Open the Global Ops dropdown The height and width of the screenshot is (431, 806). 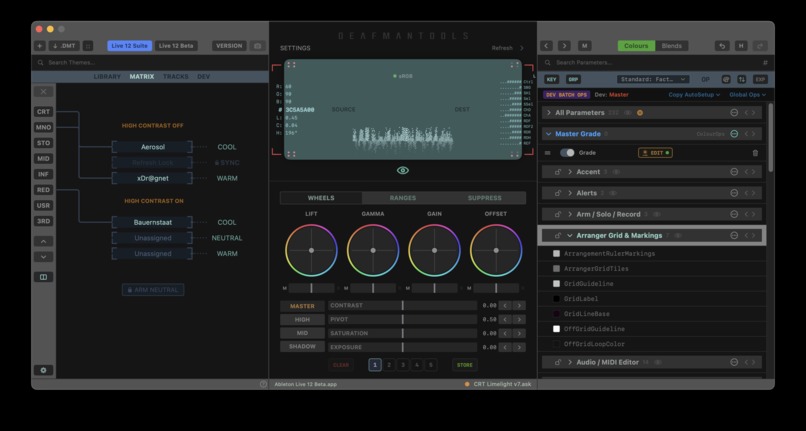(747, 95)
